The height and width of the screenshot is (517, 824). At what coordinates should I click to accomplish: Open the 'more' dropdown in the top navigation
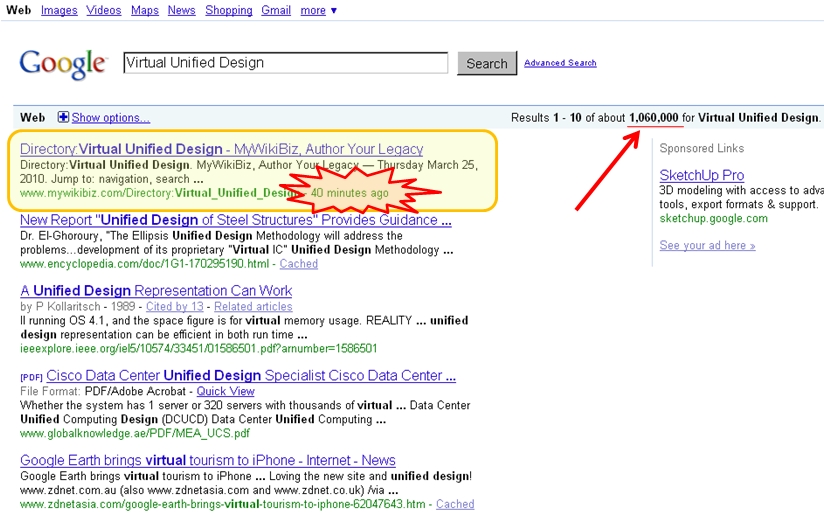coord(318,10)
